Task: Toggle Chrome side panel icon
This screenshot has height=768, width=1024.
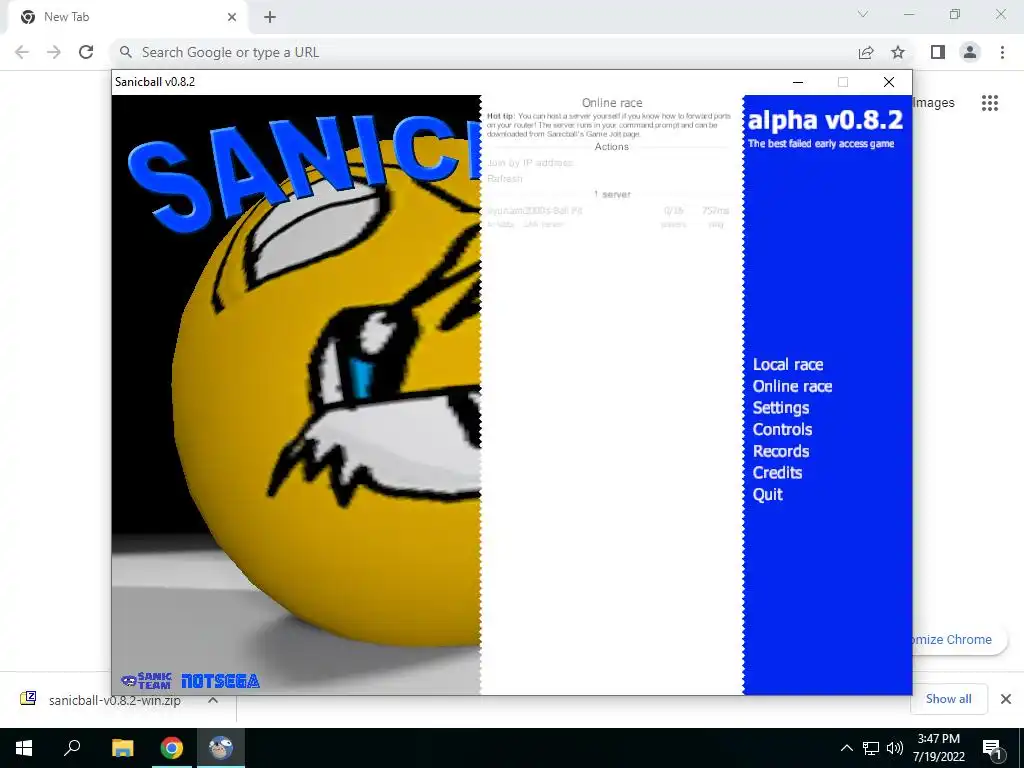Action: tap(938, 52)
